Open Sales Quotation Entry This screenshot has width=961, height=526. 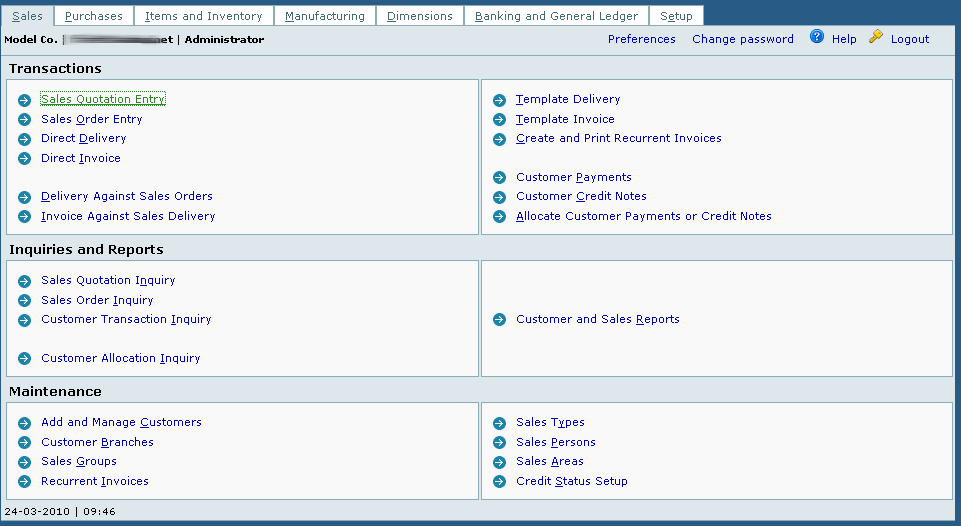pyautogui.click(x=103, y=99)
